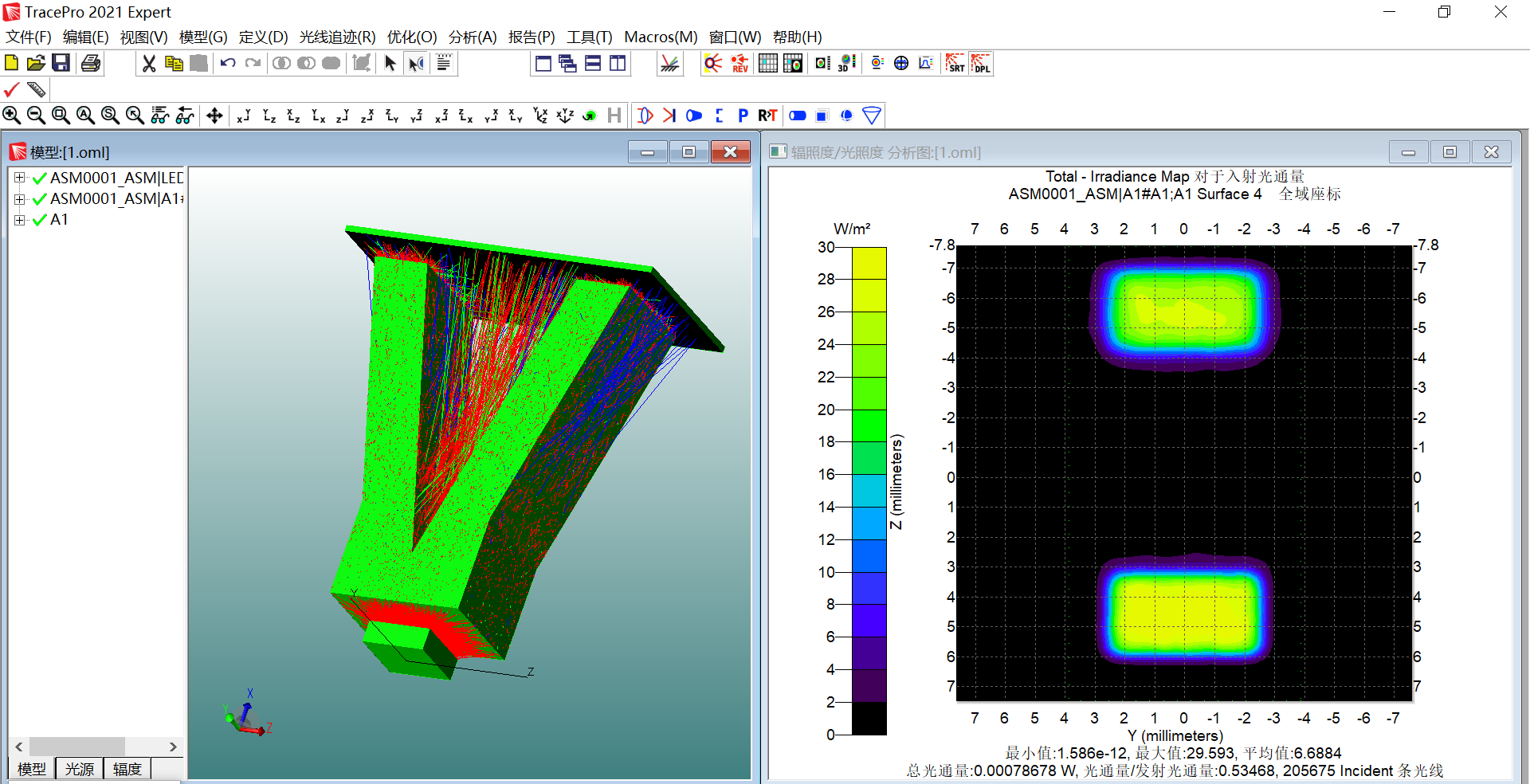Maximize the 模型:[1.oml] window

(689, 152)
